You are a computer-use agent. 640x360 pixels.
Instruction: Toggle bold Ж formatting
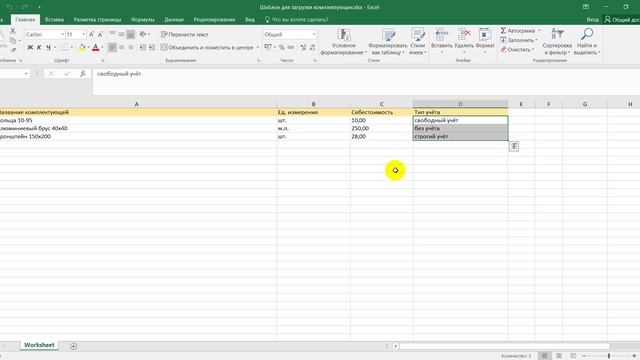point(30,48)
